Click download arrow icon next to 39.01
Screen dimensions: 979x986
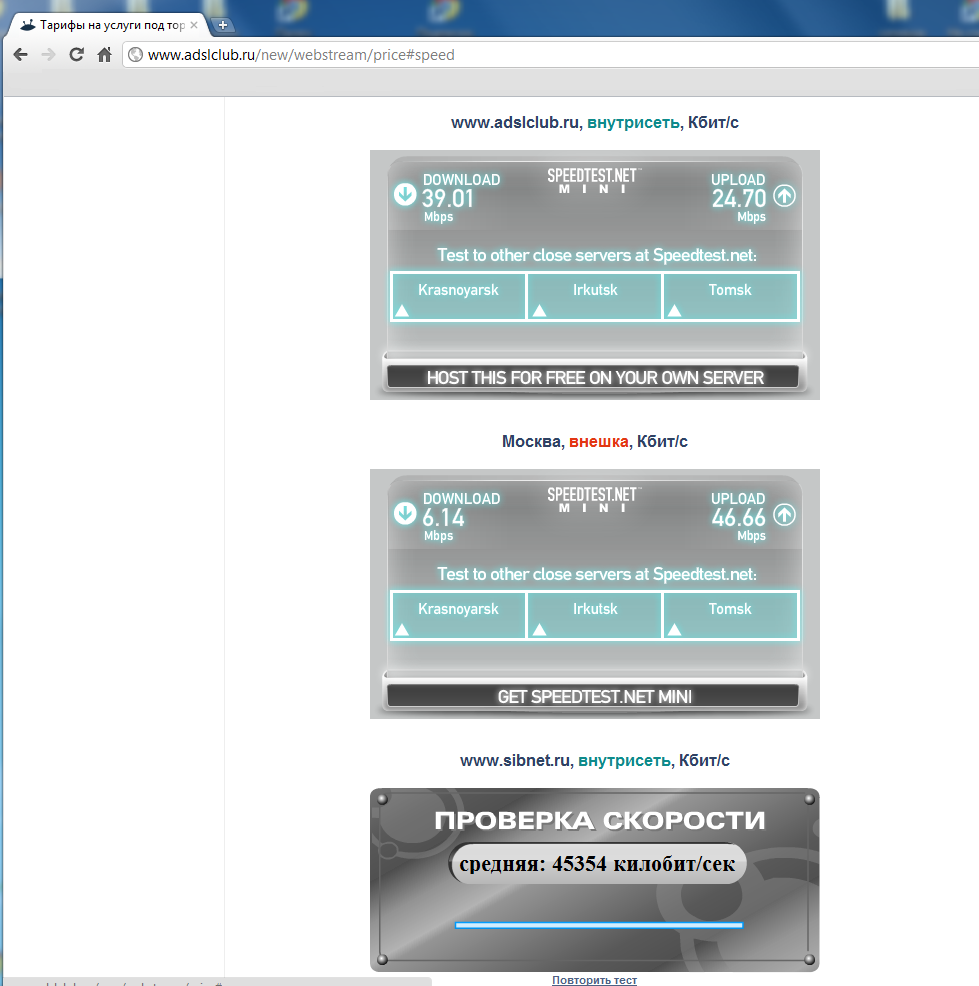tap(405, 194)
